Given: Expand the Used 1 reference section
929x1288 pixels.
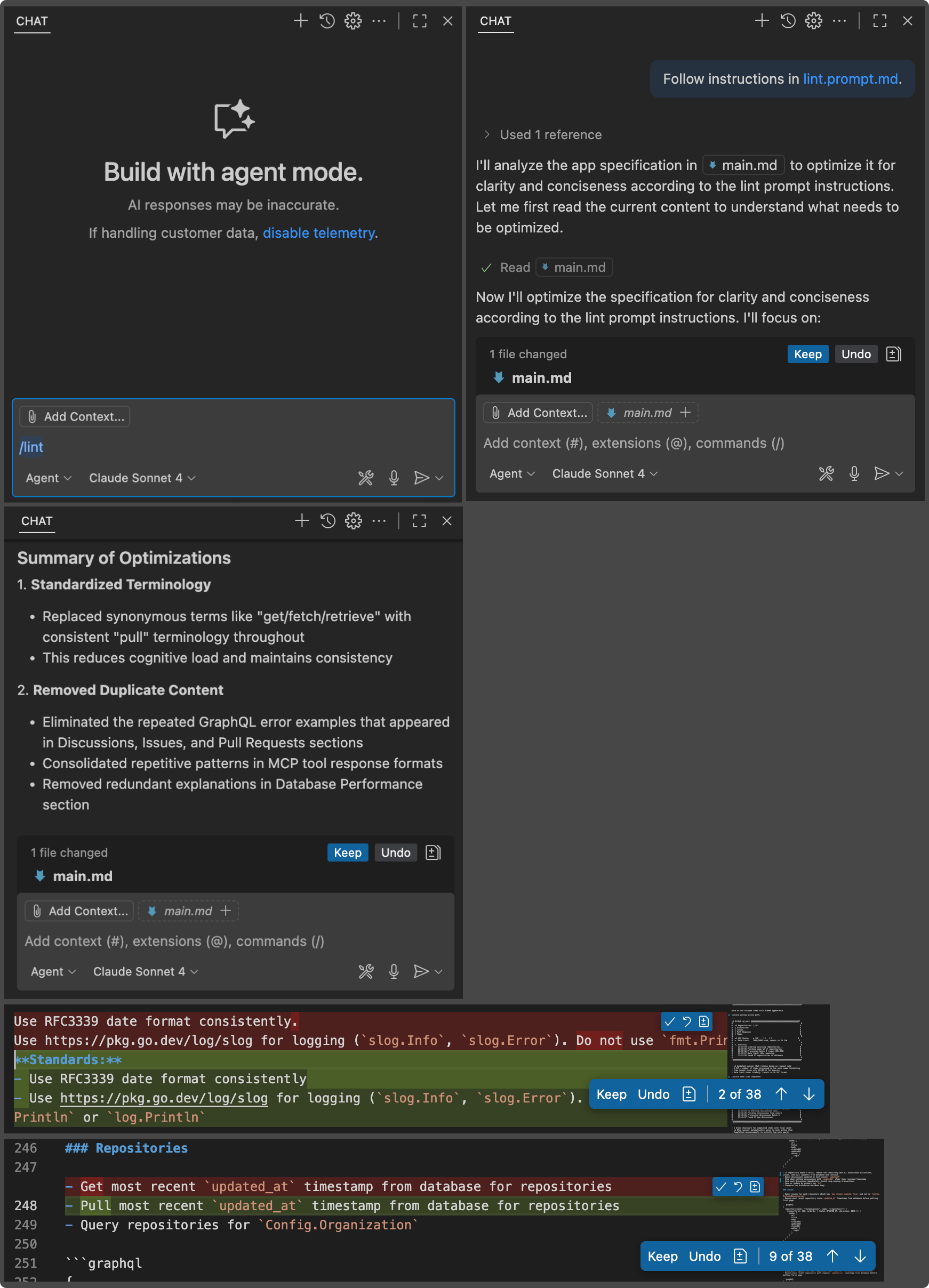Looking at the screenshot, I should tap(487, 134).
